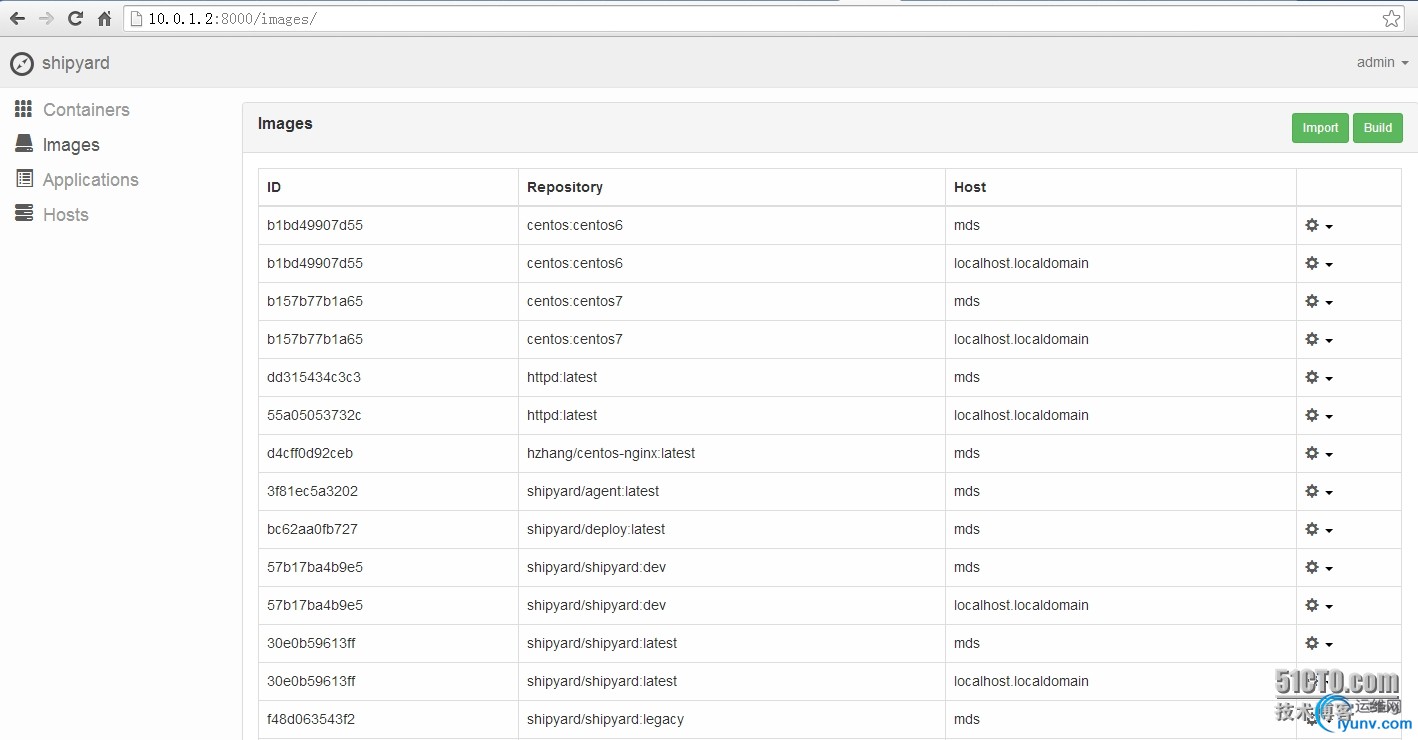1418x740 pixels.
Task: Click the green Import button
Action: tap(1320, 128)
